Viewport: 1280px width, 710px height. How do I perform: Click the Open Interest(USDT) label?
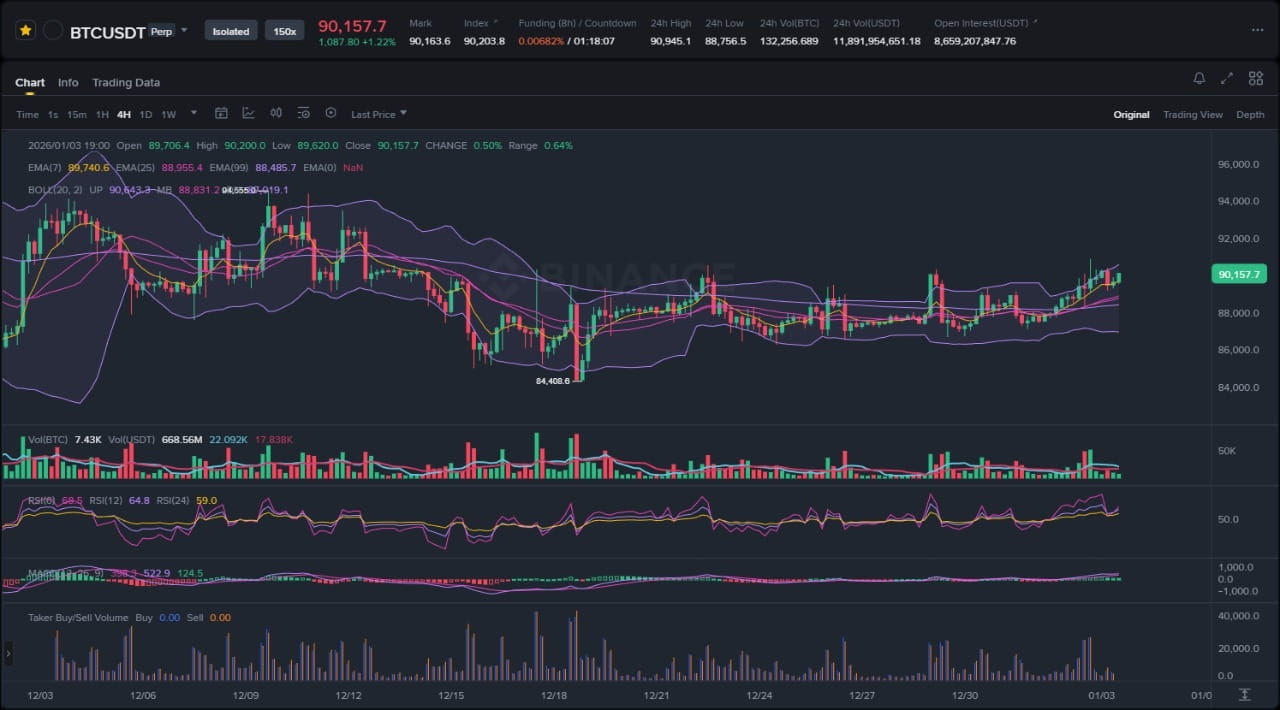[982, 23]
